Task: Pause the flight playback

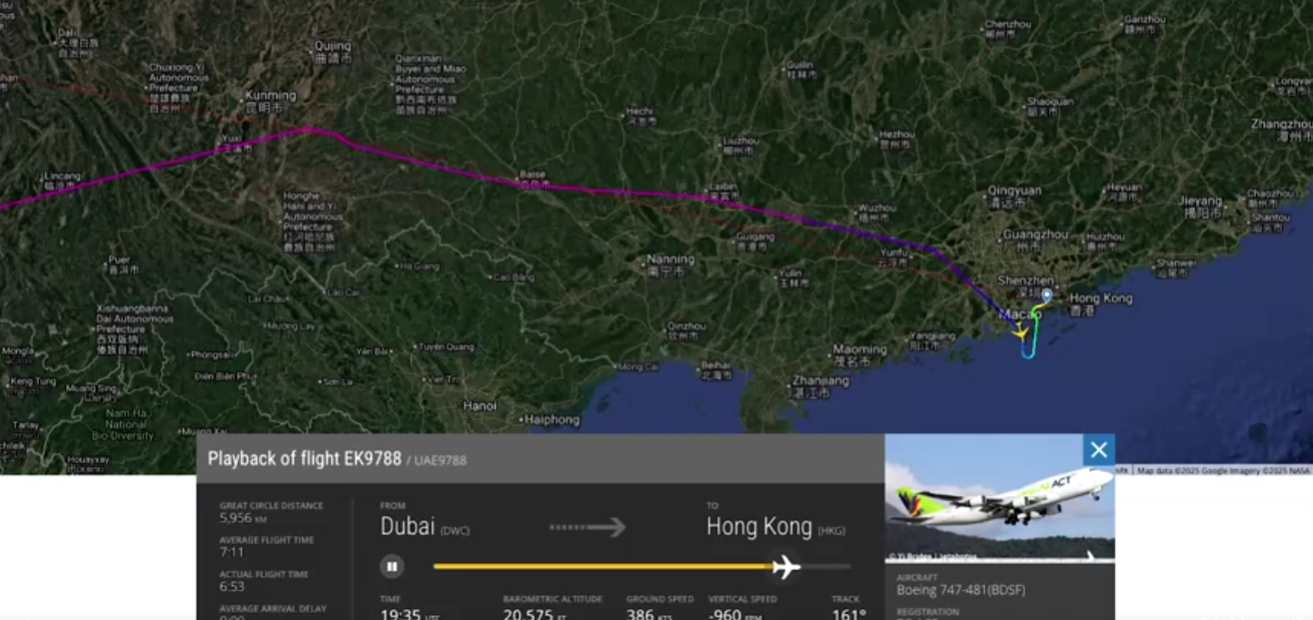Action: coord(391,566)
